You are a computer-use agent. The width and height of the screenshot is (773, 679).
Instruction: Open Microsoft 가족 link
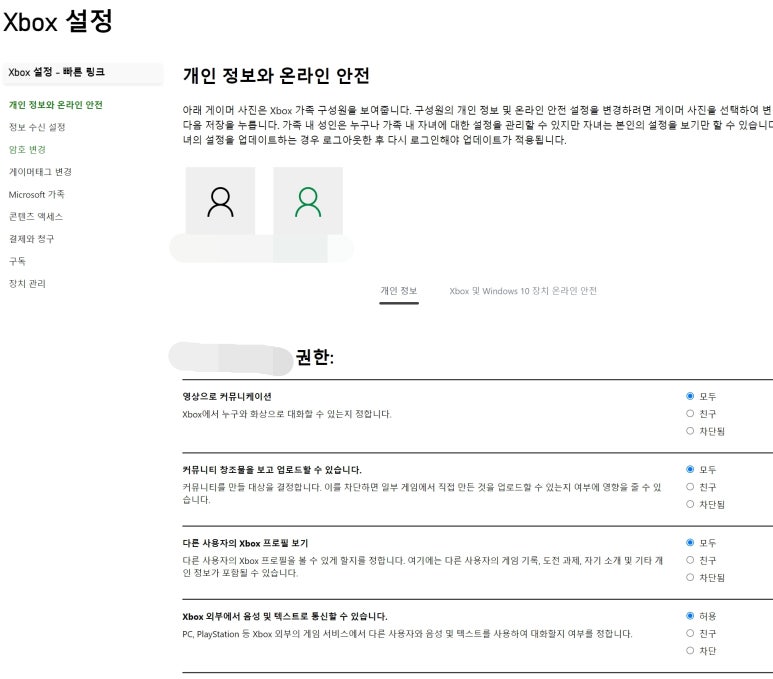36,194
